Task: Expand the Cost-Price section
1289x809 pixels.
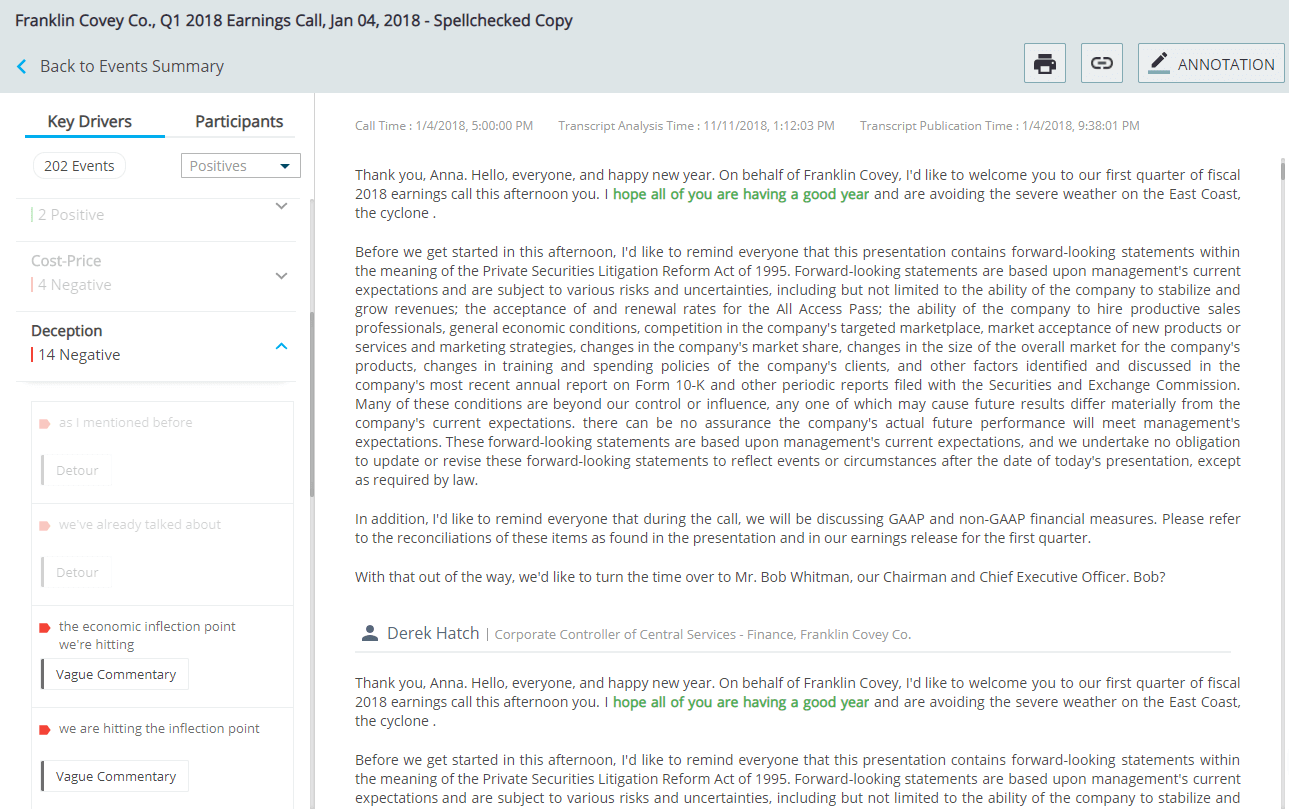Action: tap(281, 276)
